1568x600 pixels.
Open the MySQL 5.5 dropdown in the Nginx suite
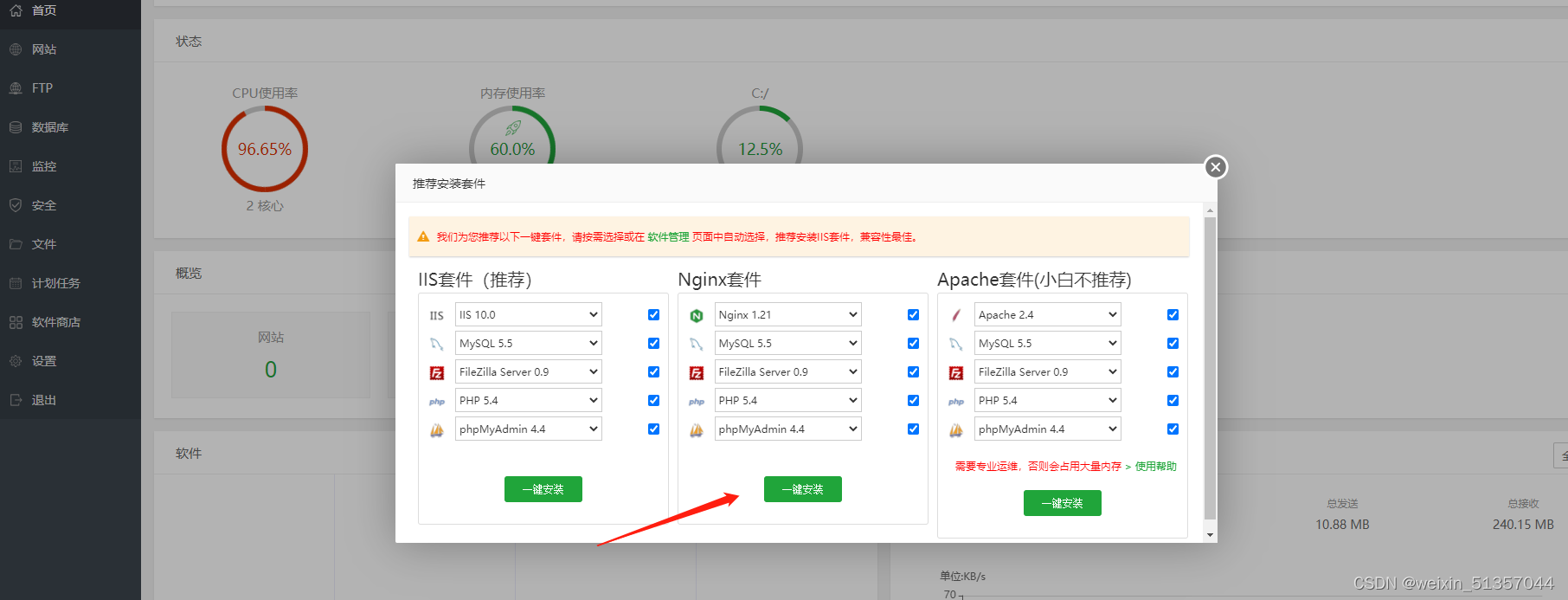(x=788, y=343)
